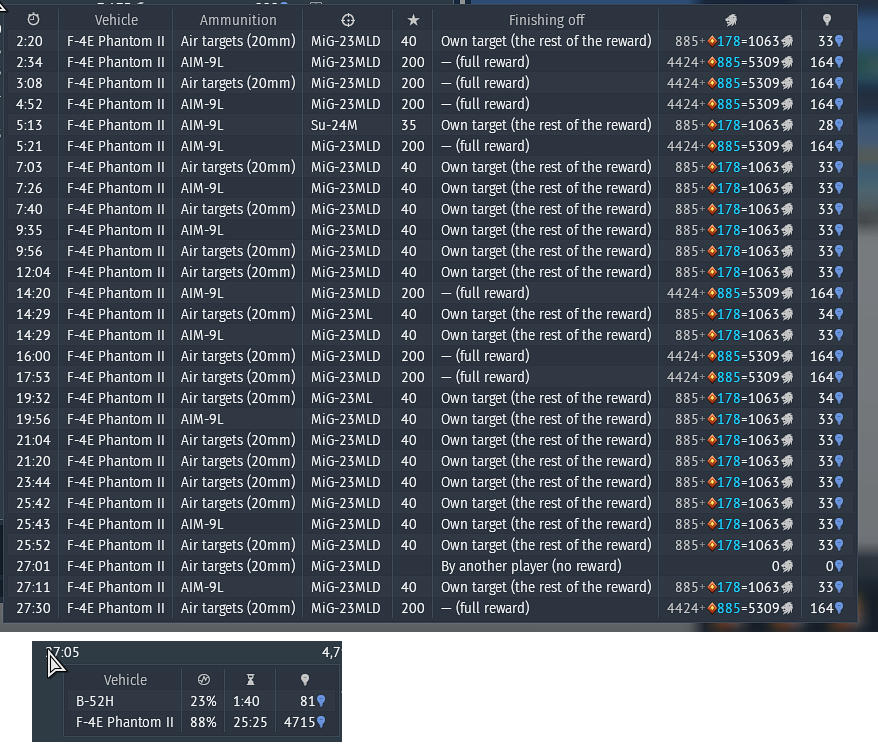Click the 27:01 timestamp

pos(33,566)
